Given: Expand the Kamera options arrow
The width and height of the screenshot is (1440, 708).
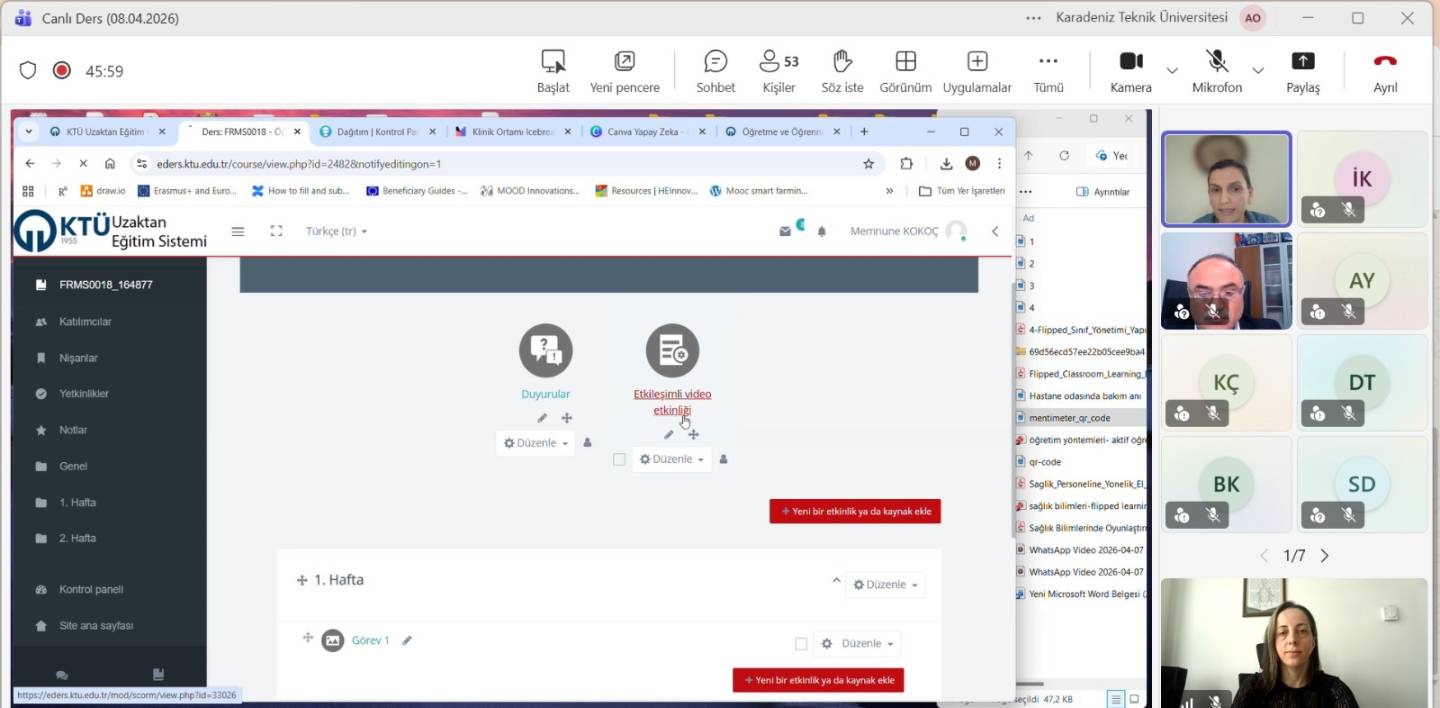Looking at the screenshot, I should click(x=1172, y=71).
